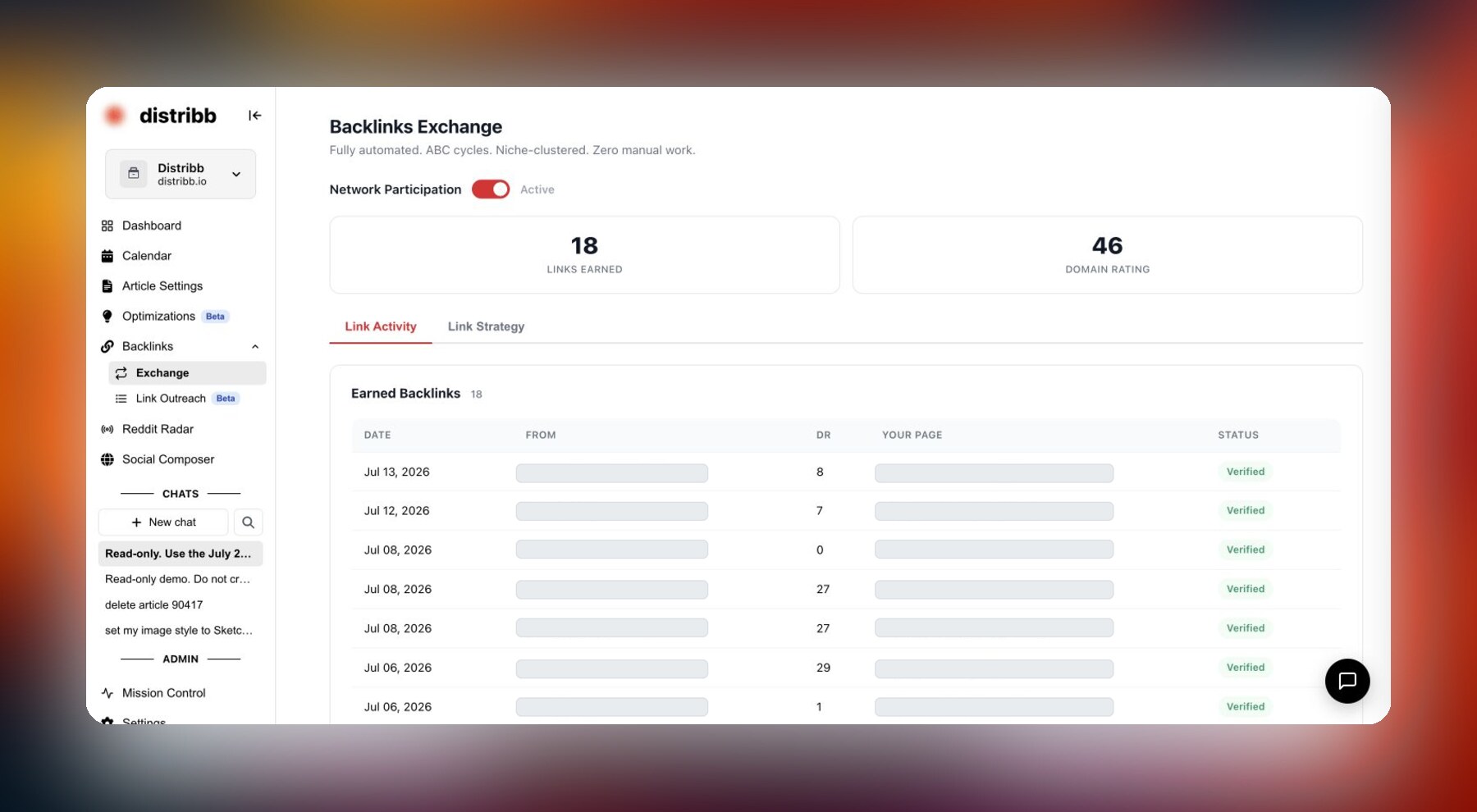Click DR value 8 in Jul 13 row
Image resolution: width=1477 pixels, height=812 pixels.
click(x=820, y=472)
